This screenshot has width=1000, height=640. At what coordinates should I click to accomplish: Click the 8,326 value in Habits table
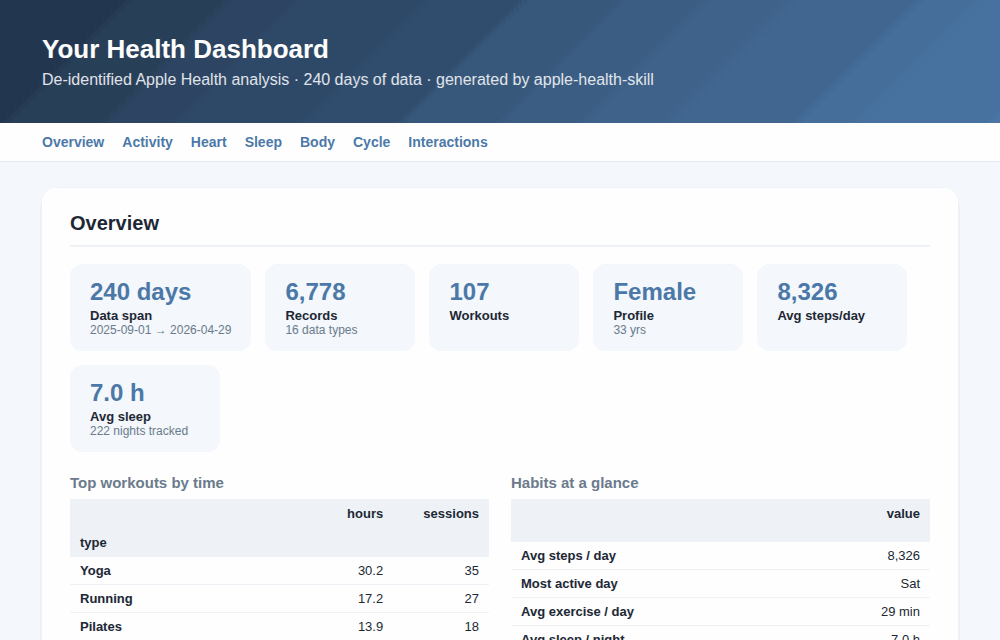coord(903,556)
